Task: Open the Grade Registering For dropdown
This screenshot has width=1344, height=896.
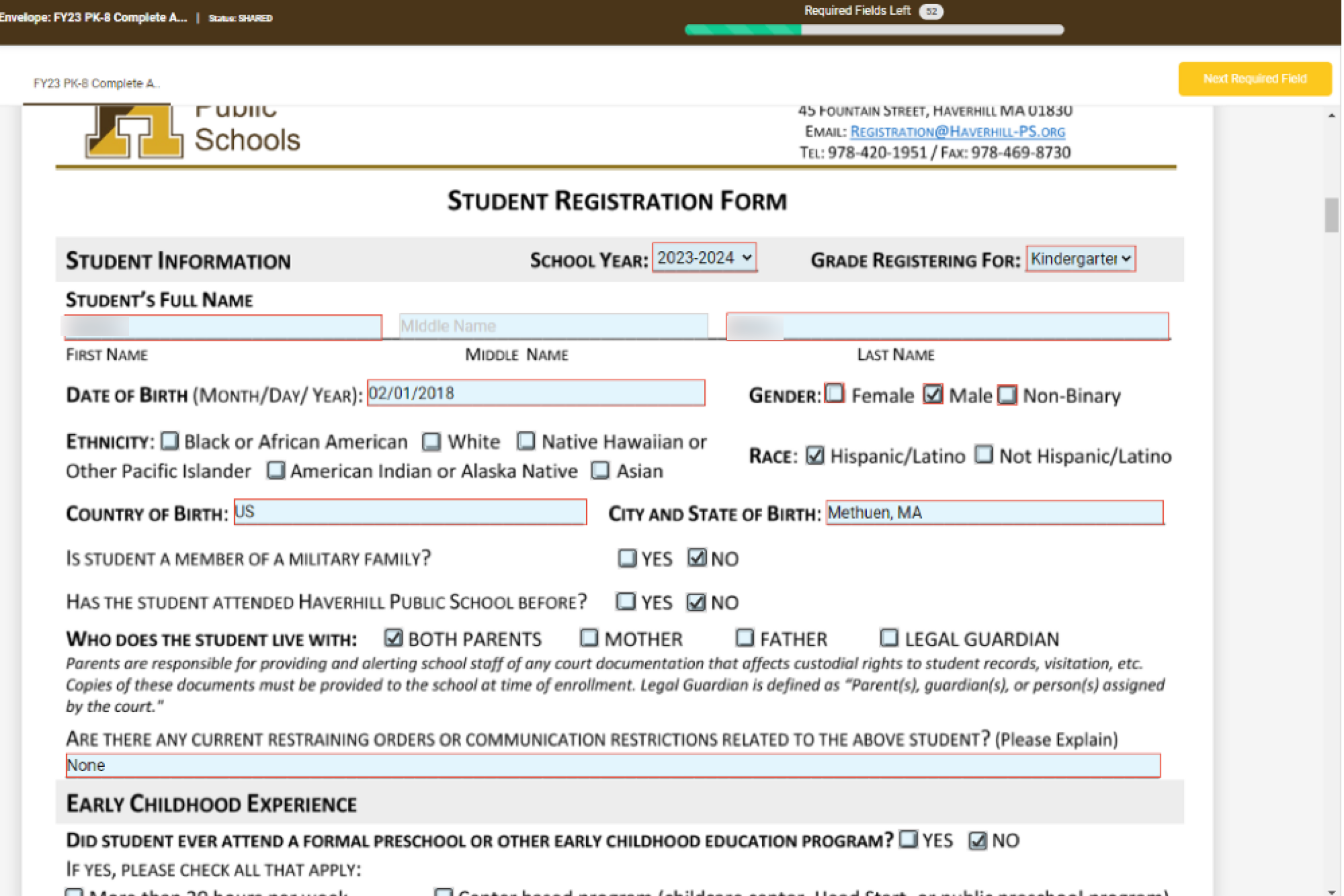Action: tap(1080, 259)
